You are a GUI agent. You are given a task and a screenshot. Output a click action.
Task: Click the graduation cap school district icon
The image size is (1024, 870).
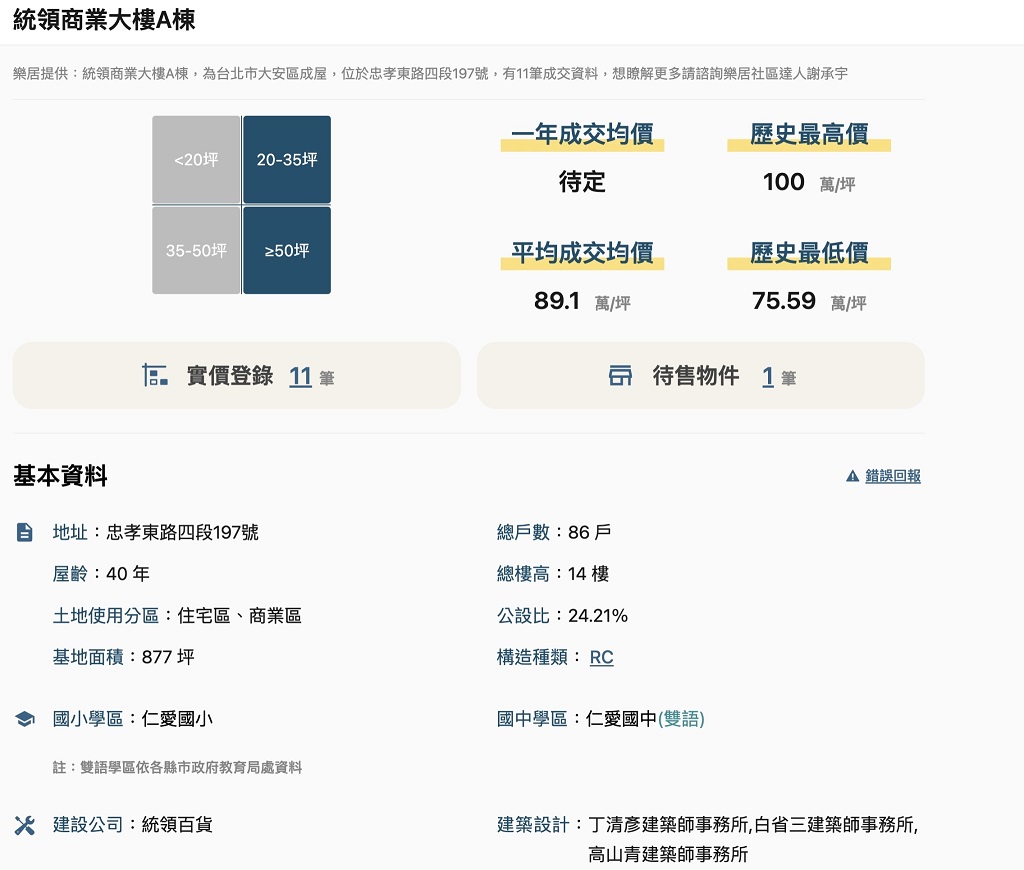[x=25, y=719]
